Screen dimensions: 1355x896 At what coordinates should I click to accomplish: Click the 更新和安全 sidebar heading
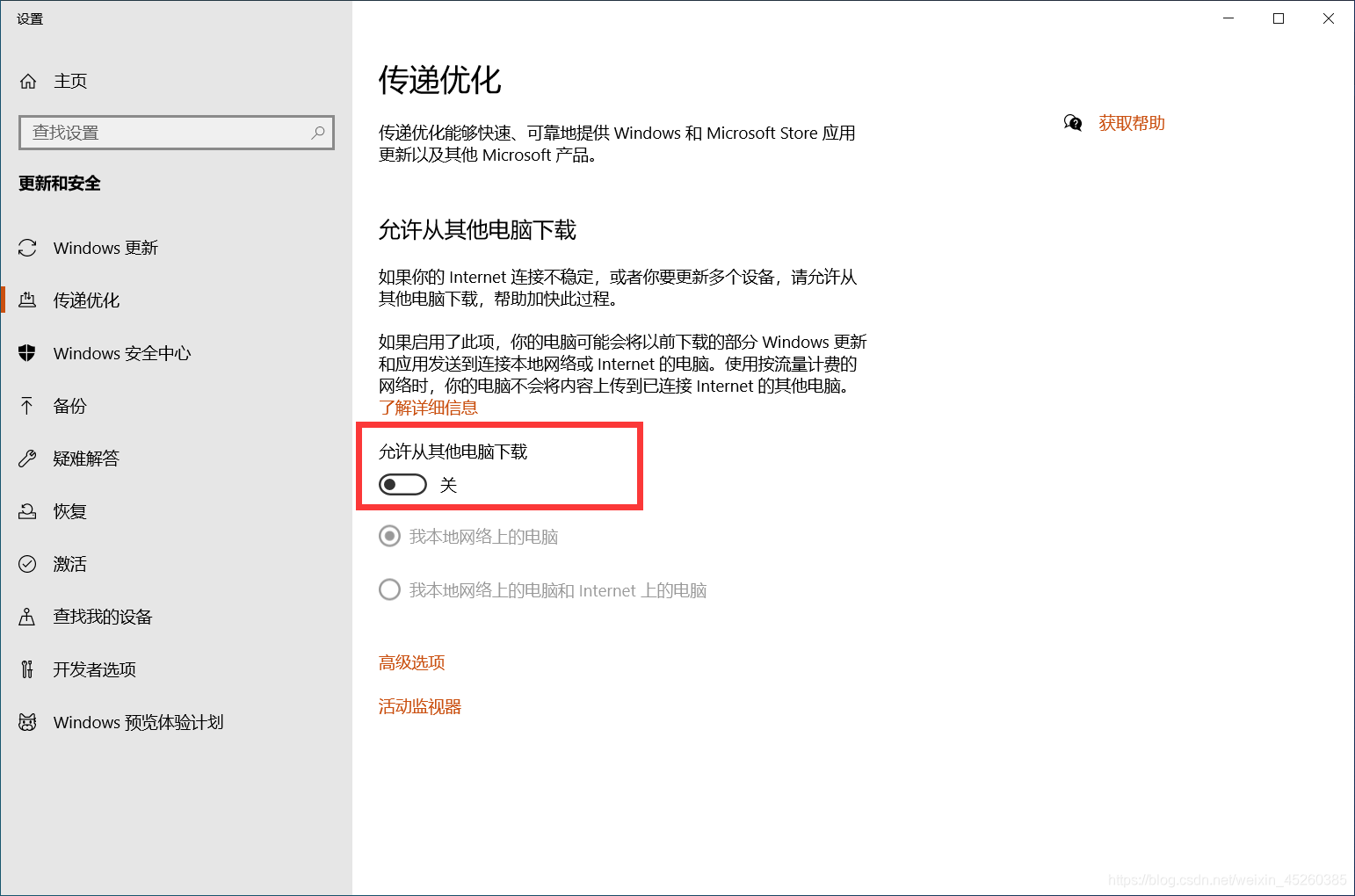(x=60, y=184)
